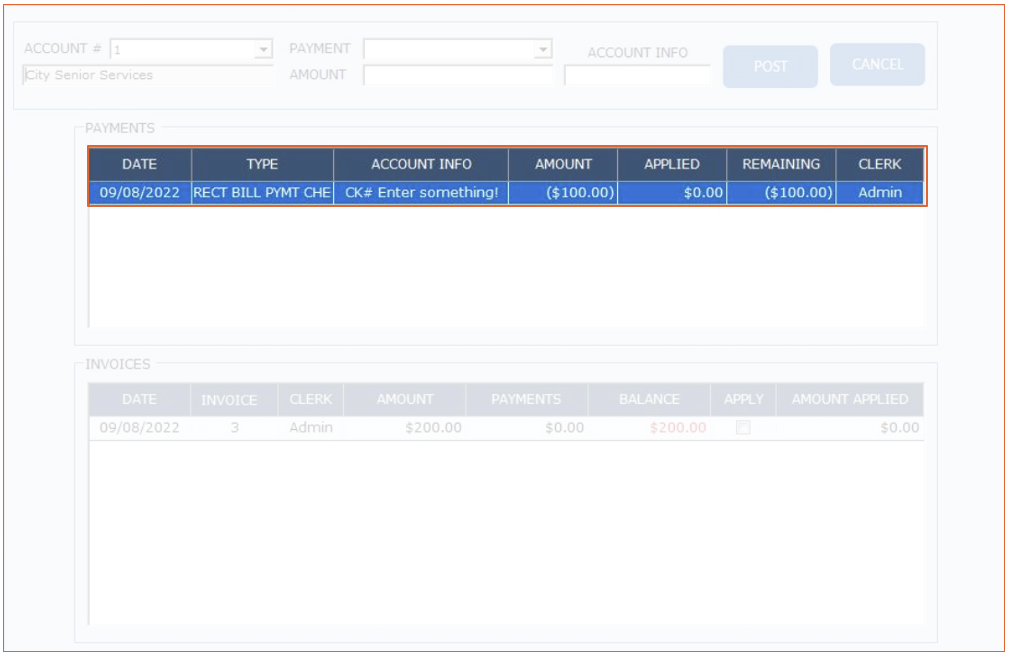Viewport: 1009px width, 655px height.
Task: Open the Account # dropdown
Action: pyautogui.click(x=263, y=49)
